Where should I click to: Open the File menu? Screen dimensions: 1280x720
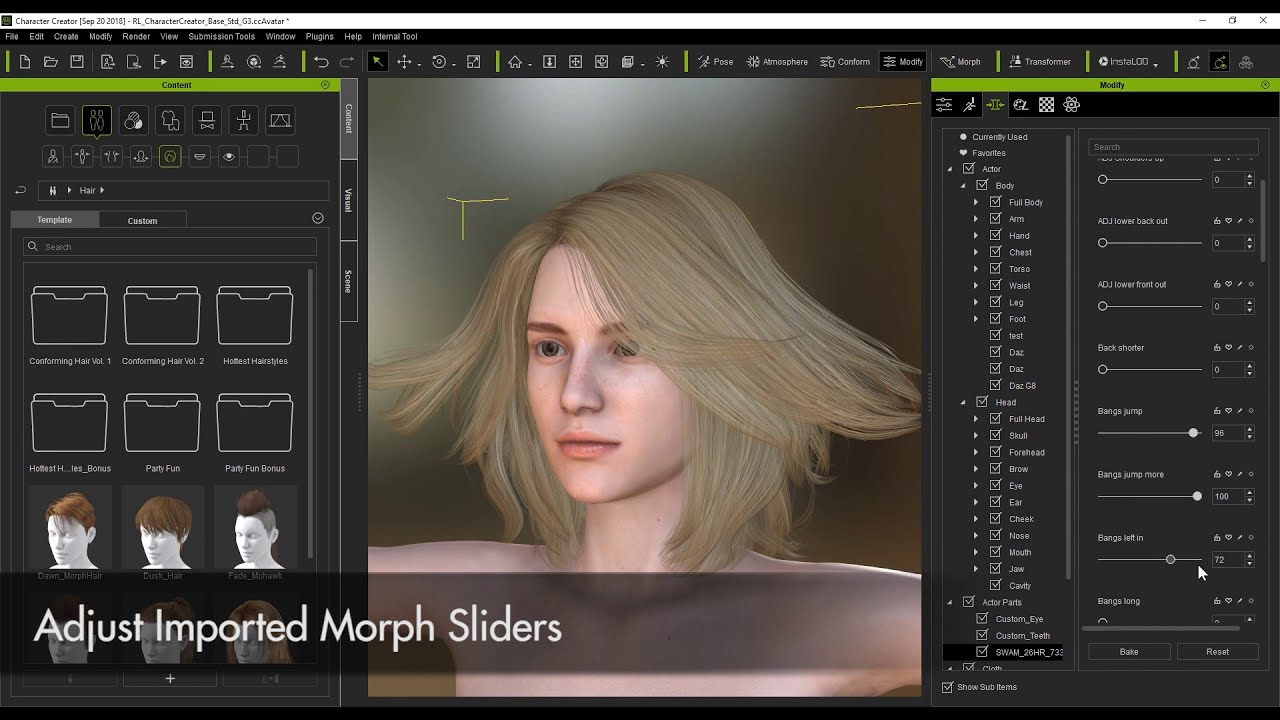[12, 37]
